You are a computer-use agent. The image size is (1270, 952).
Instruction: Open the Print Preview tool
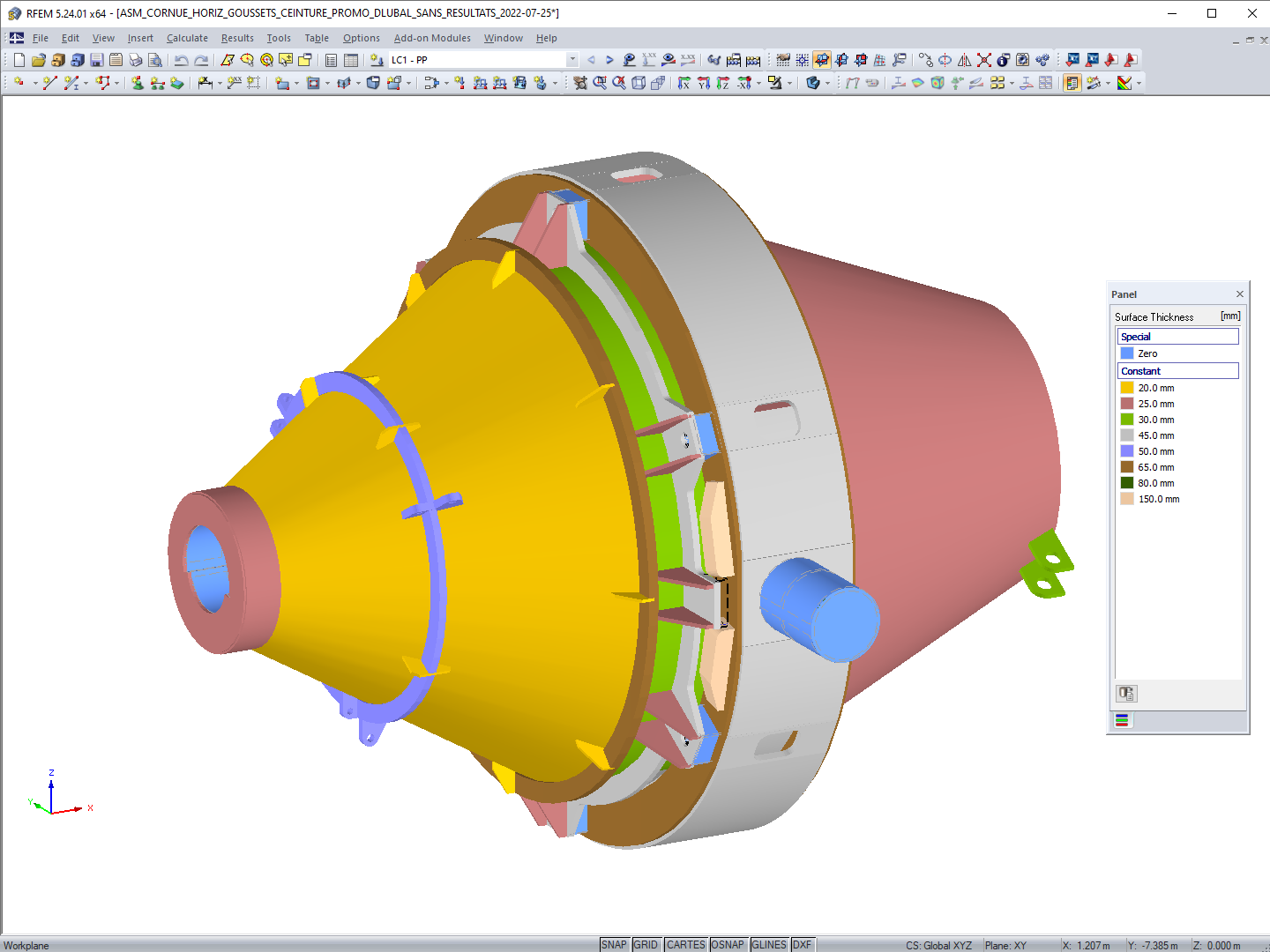(x=155, y=60)
